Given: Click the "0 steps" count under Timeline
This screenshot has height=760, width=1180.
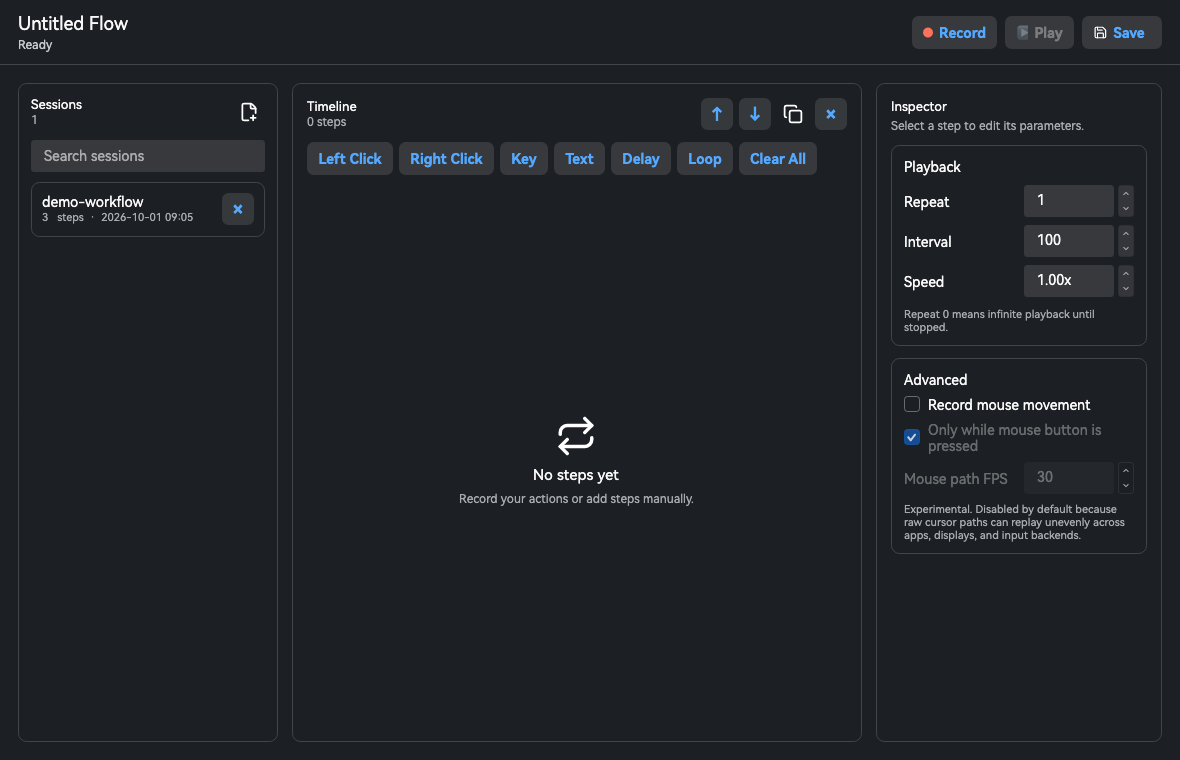Looking at the screenshot, I should click(x=327, y=122).
